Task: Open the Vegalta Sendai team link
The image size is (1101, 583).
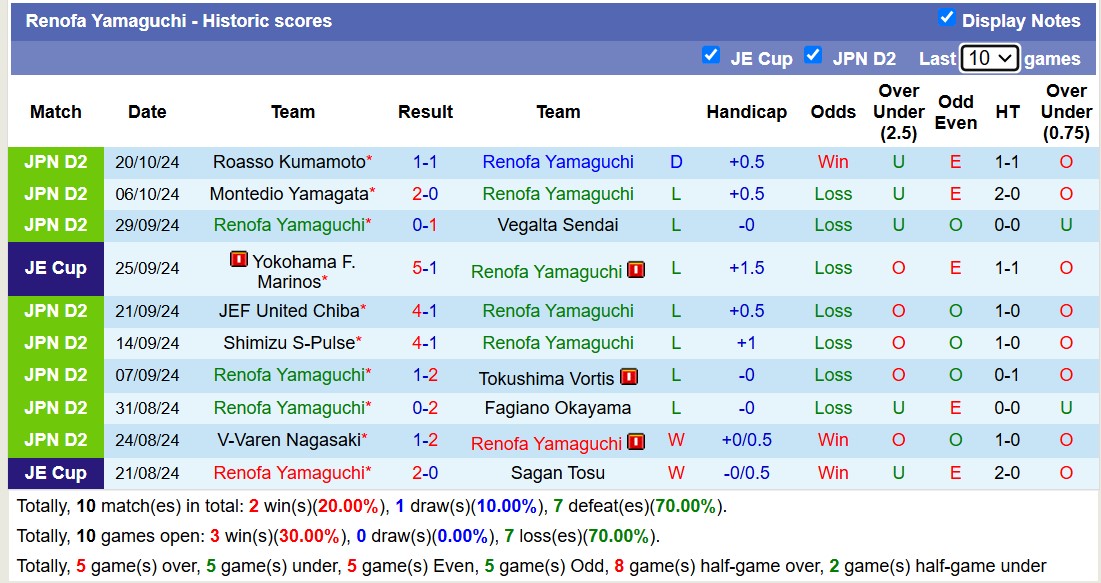Action: (558, 225)
